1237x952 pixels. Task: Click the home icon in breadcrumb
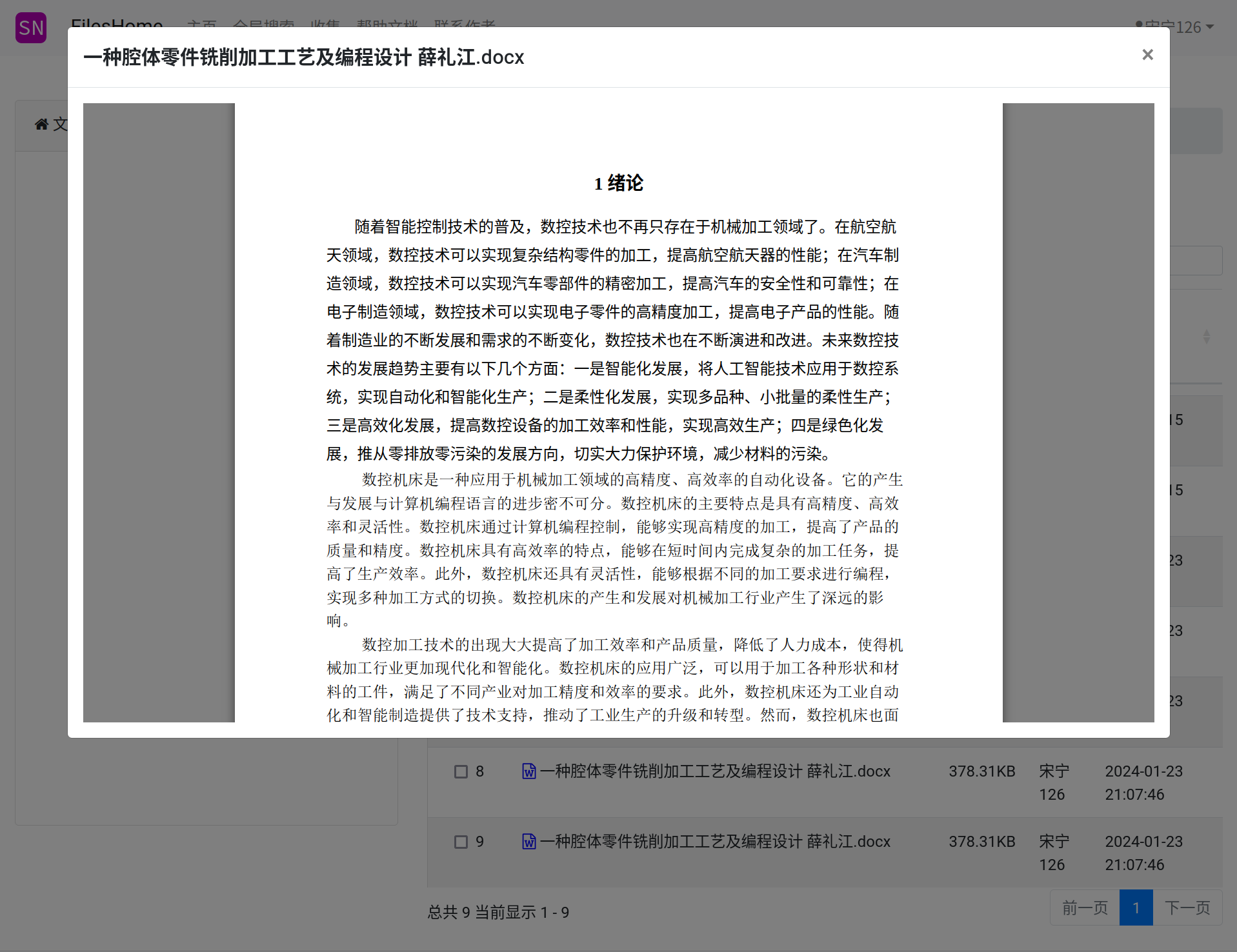tap(41, 124)
